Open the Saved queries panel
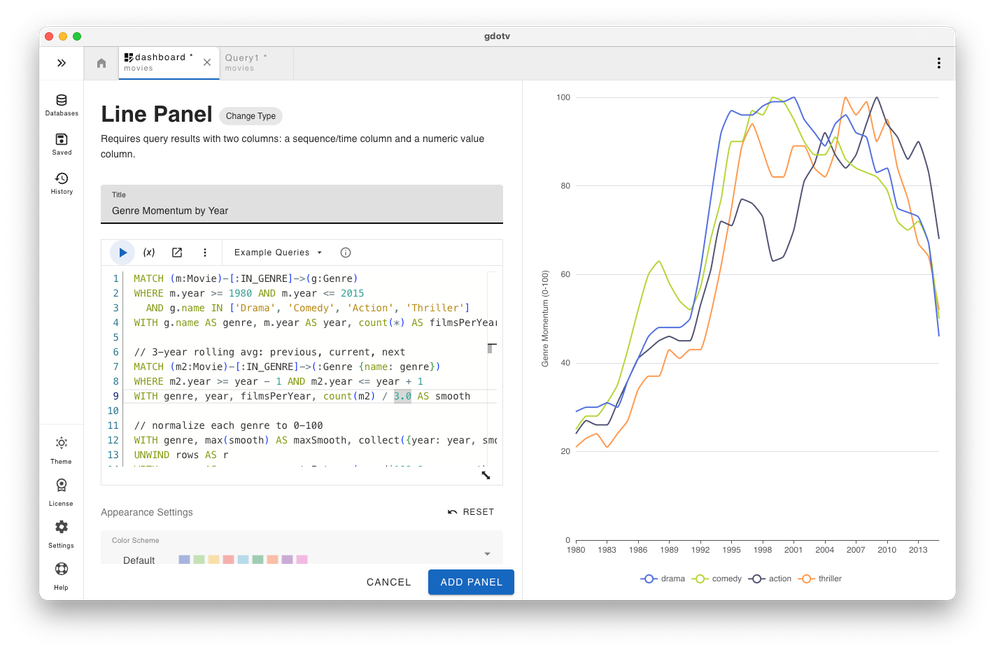This screenshot has width=995, height=652. (61, 144)
